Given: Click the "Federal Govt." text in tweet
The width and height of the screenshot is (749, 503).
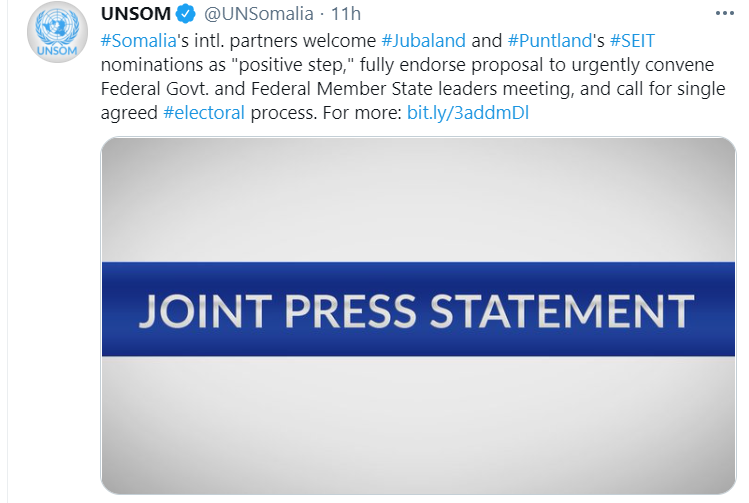Looking at the screenshot, I should [x=149, y=88].
